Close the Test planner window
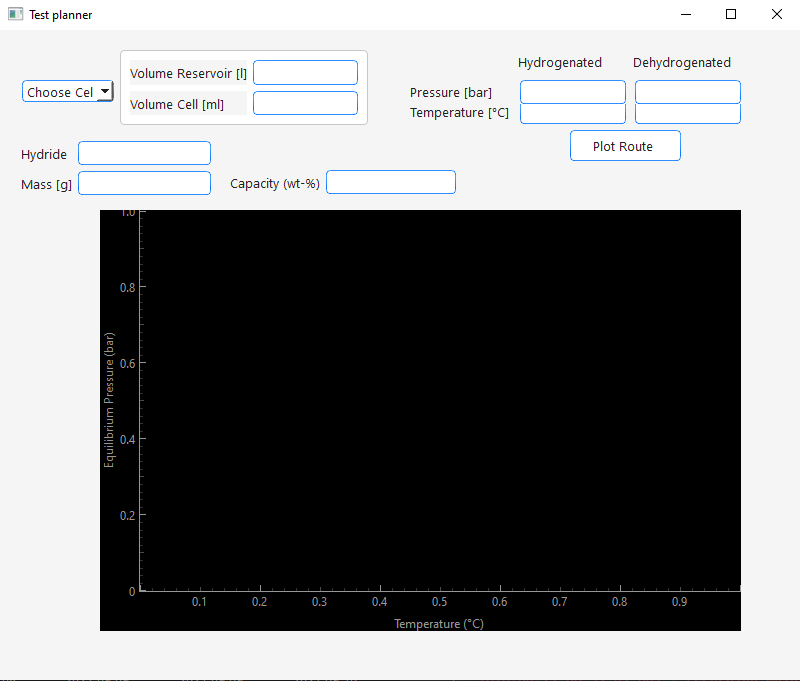This screenshot has height=681, width=800. pos(777,14)
